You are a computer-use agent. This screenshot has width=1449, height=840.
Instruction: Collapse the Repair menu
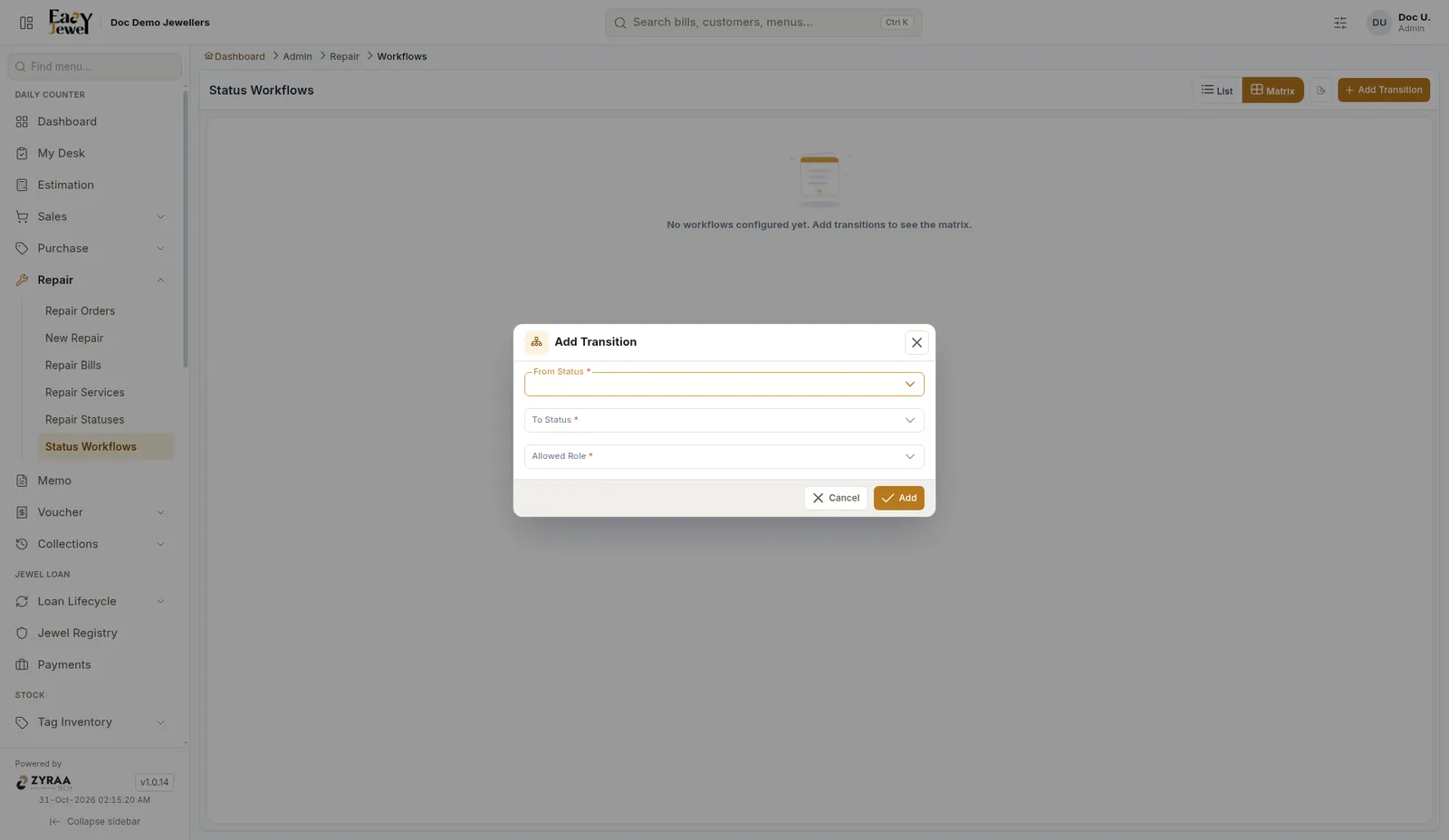tap(94, 280)
